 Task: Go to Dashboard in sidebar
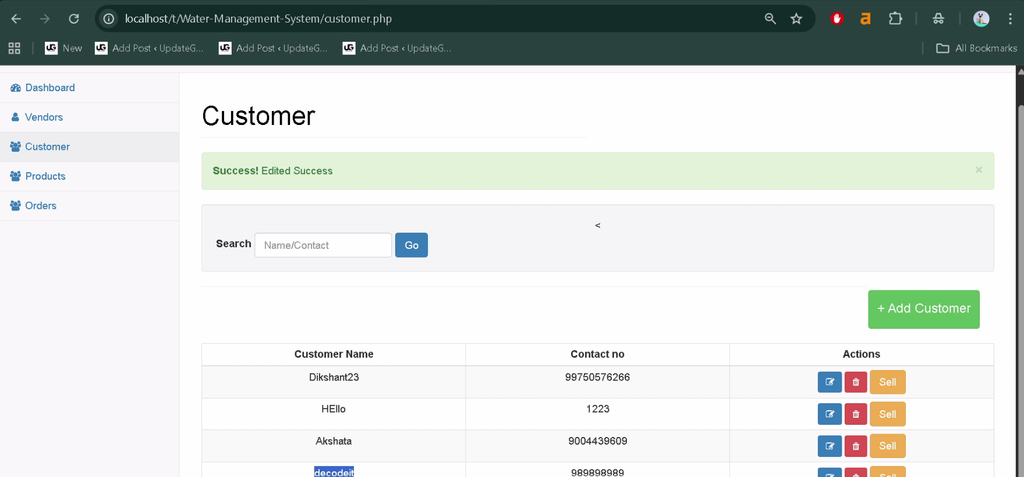[x=89, y=88]
